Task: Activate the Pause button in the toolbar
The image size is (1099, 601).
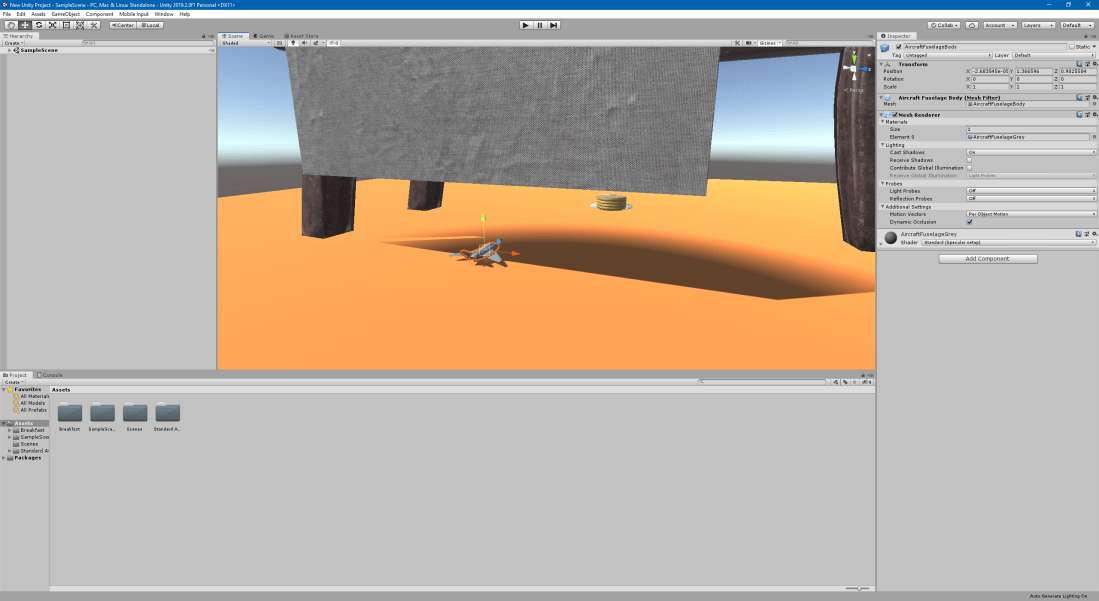Action: click(540, 25)
